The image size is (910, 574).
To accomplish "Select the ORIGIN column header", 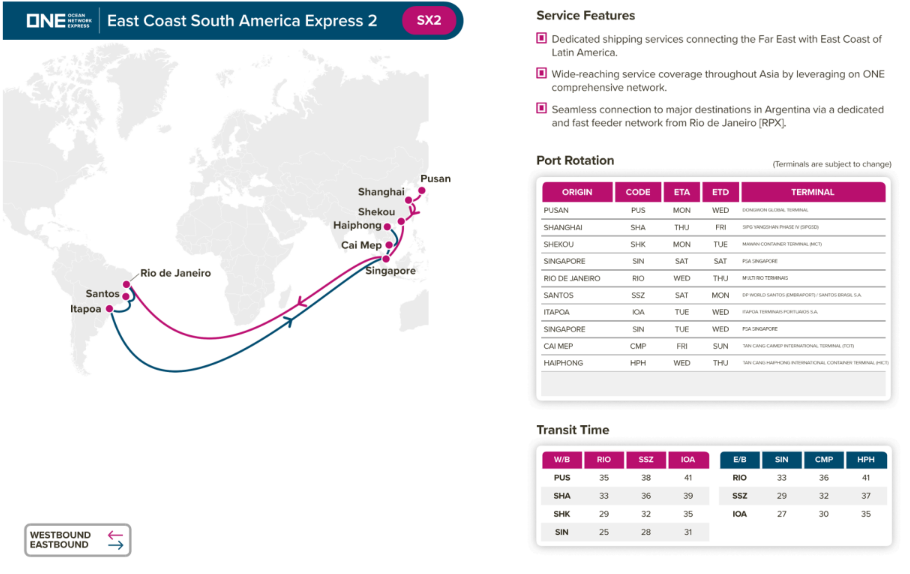I will pyautogui.click(x=577, y=192).
